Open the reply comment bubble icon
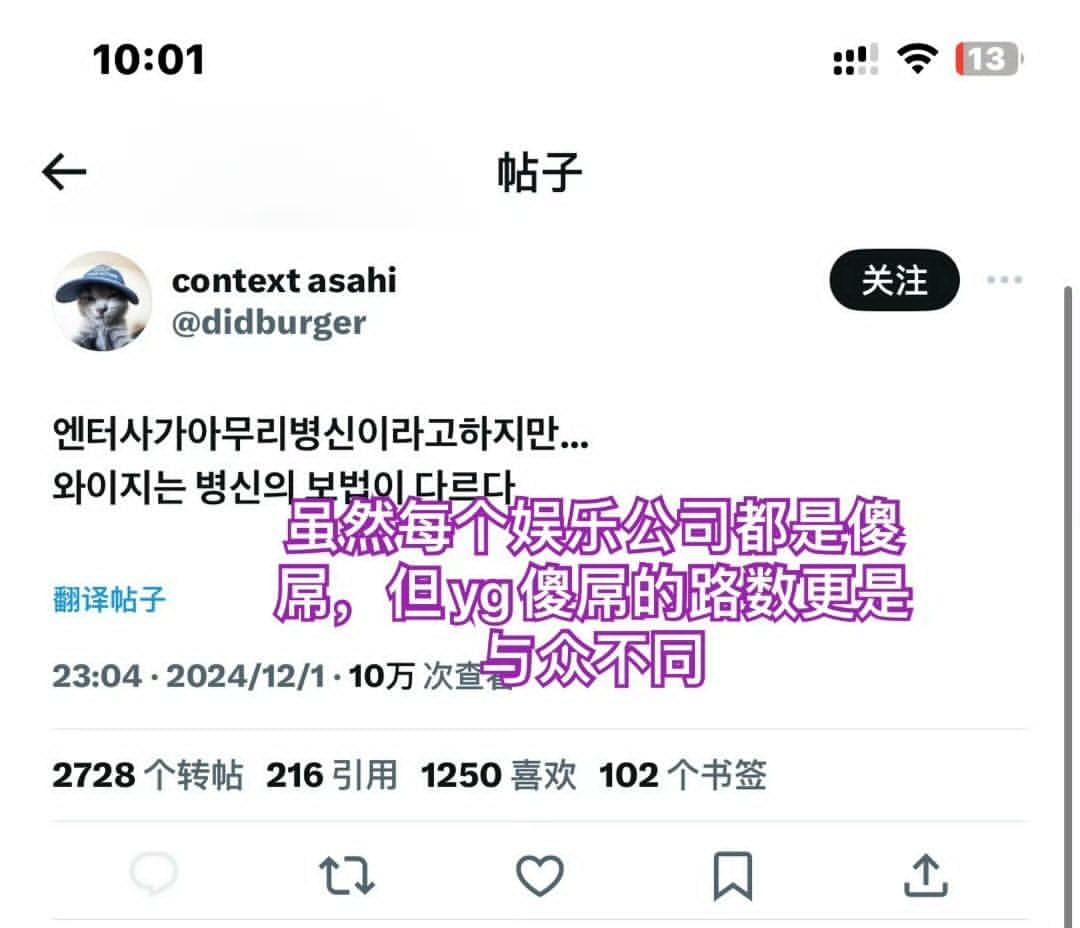This screenshot has height=928, width=1080. (154, 874)
